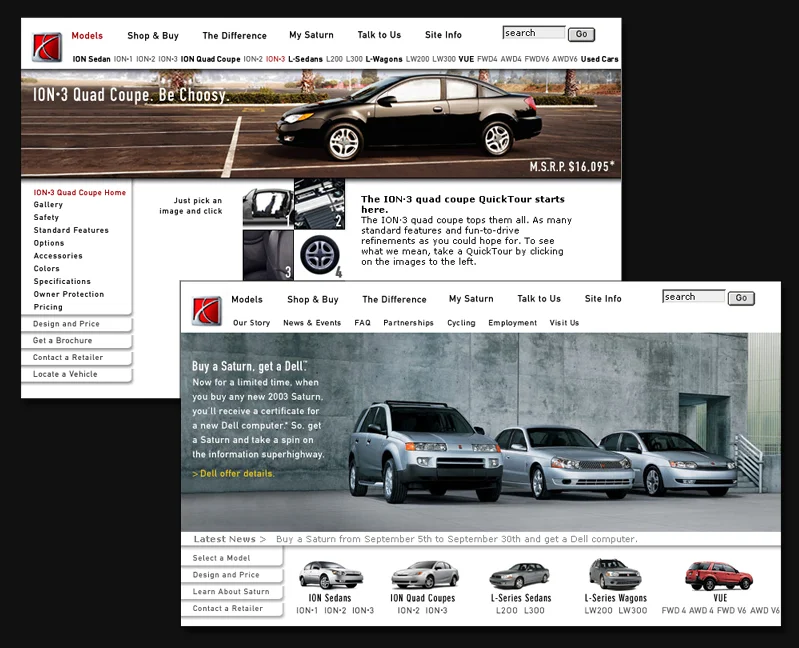The image size is (799, 648).
Task: Click the Go button in the back window
Action: coord(581,34)
